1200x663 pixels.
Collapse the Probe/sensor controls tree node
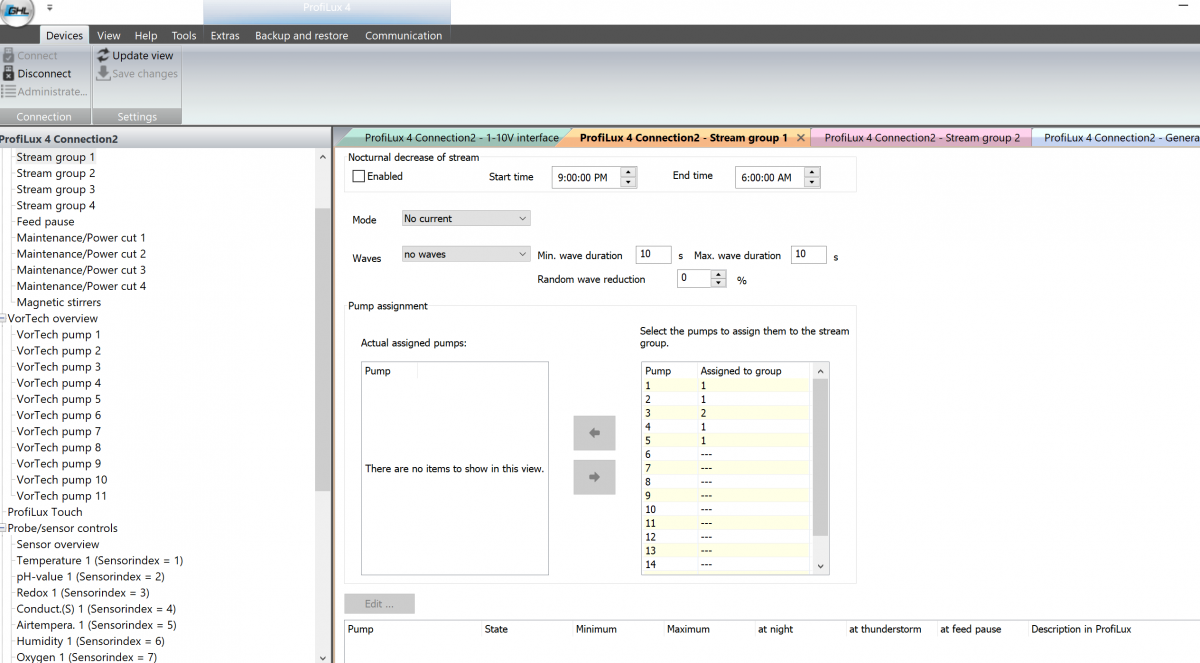click(3, 529)
